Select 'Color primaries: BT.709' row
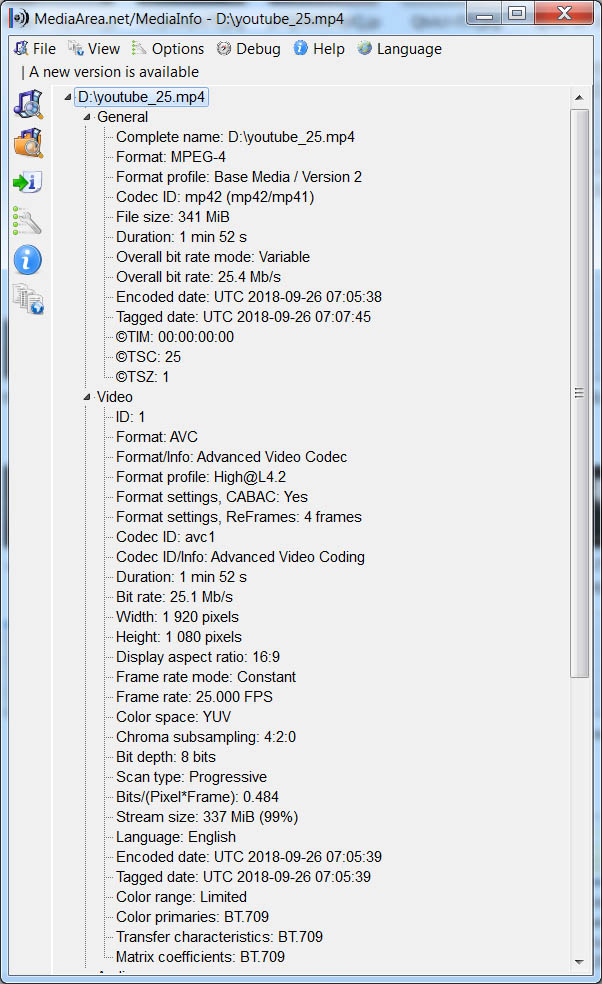602x984 pixels. pos(192,917)
